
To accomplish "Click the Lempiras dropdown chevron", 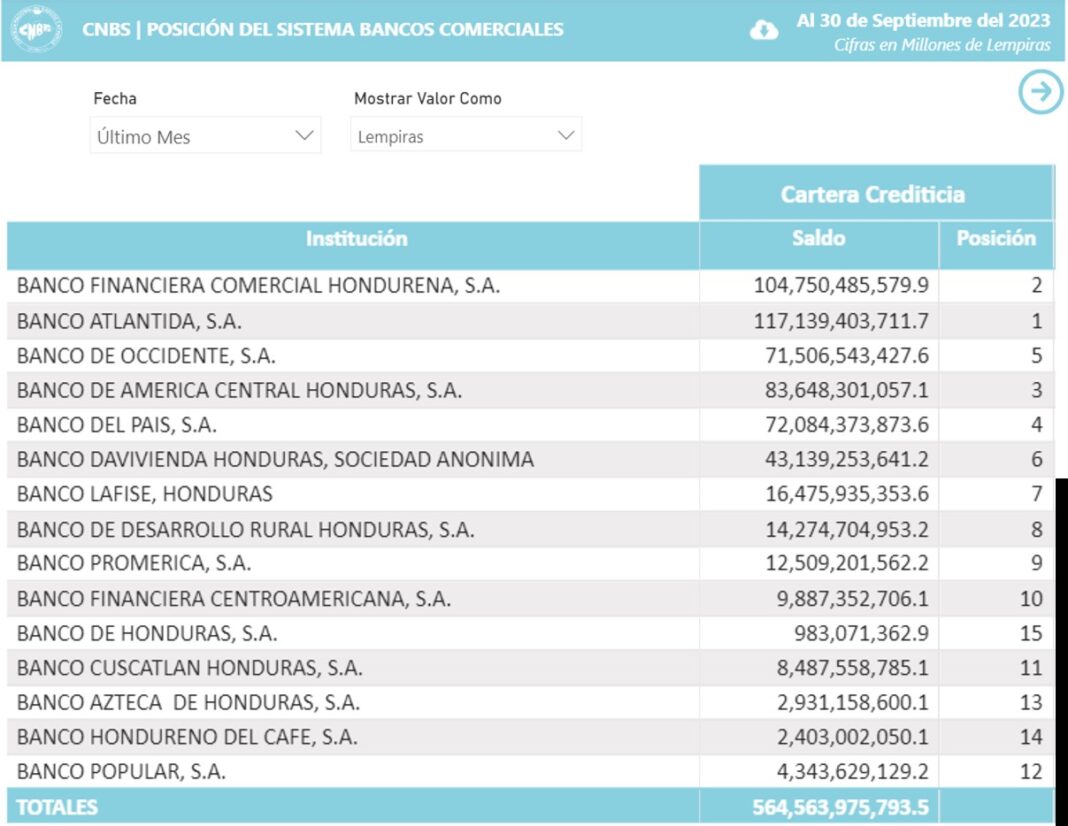I will tap(566, 136).
